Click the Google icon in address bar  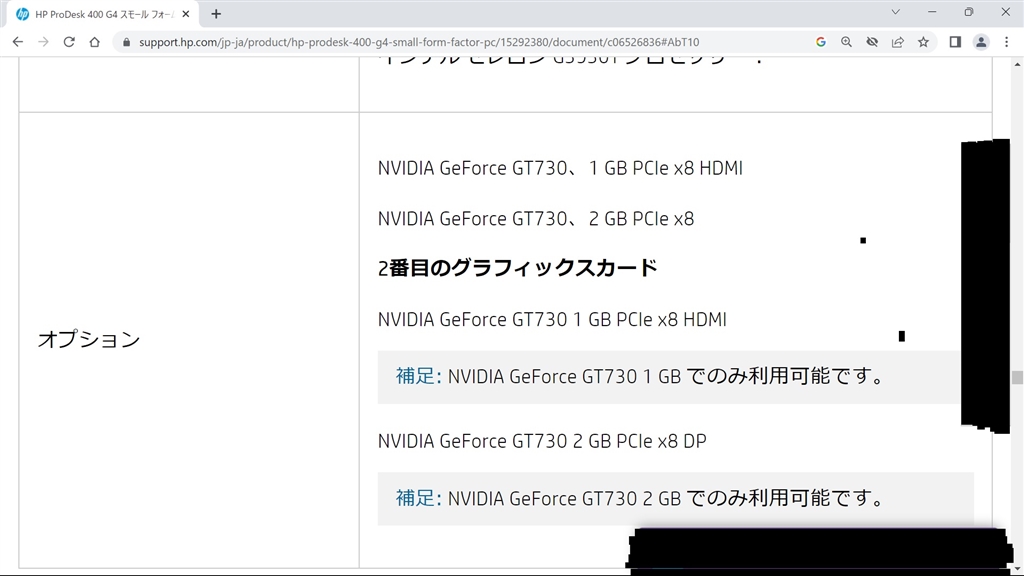pyautogui.click(x=821, y=42)
